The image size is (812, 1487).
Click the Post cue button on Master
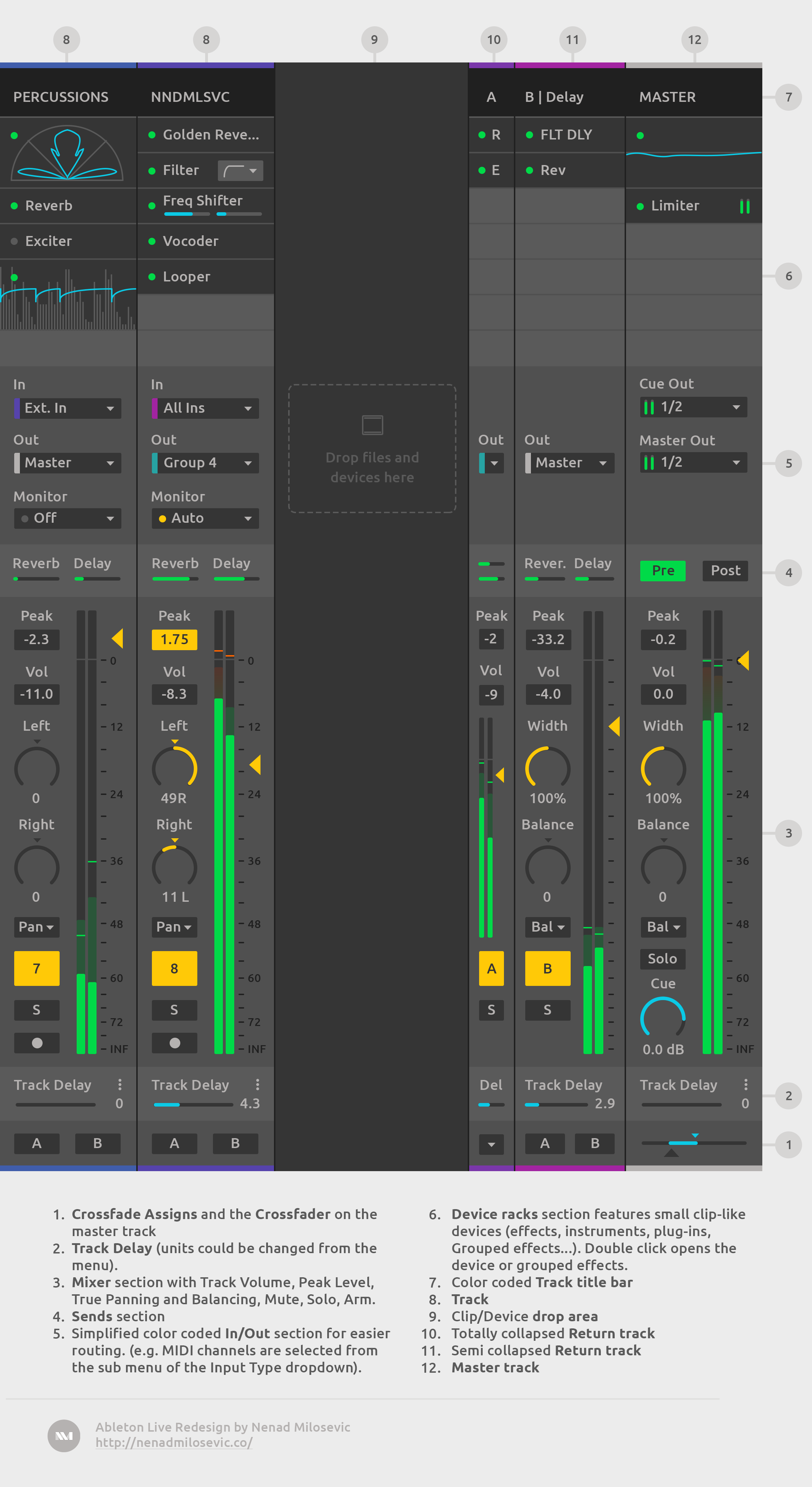click(725, 570)
